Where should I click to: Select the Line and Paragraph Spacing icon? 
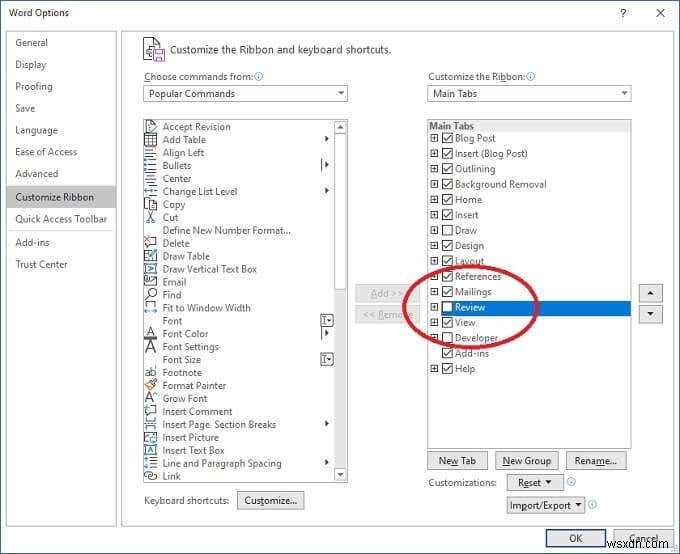(x=150, y=463)
